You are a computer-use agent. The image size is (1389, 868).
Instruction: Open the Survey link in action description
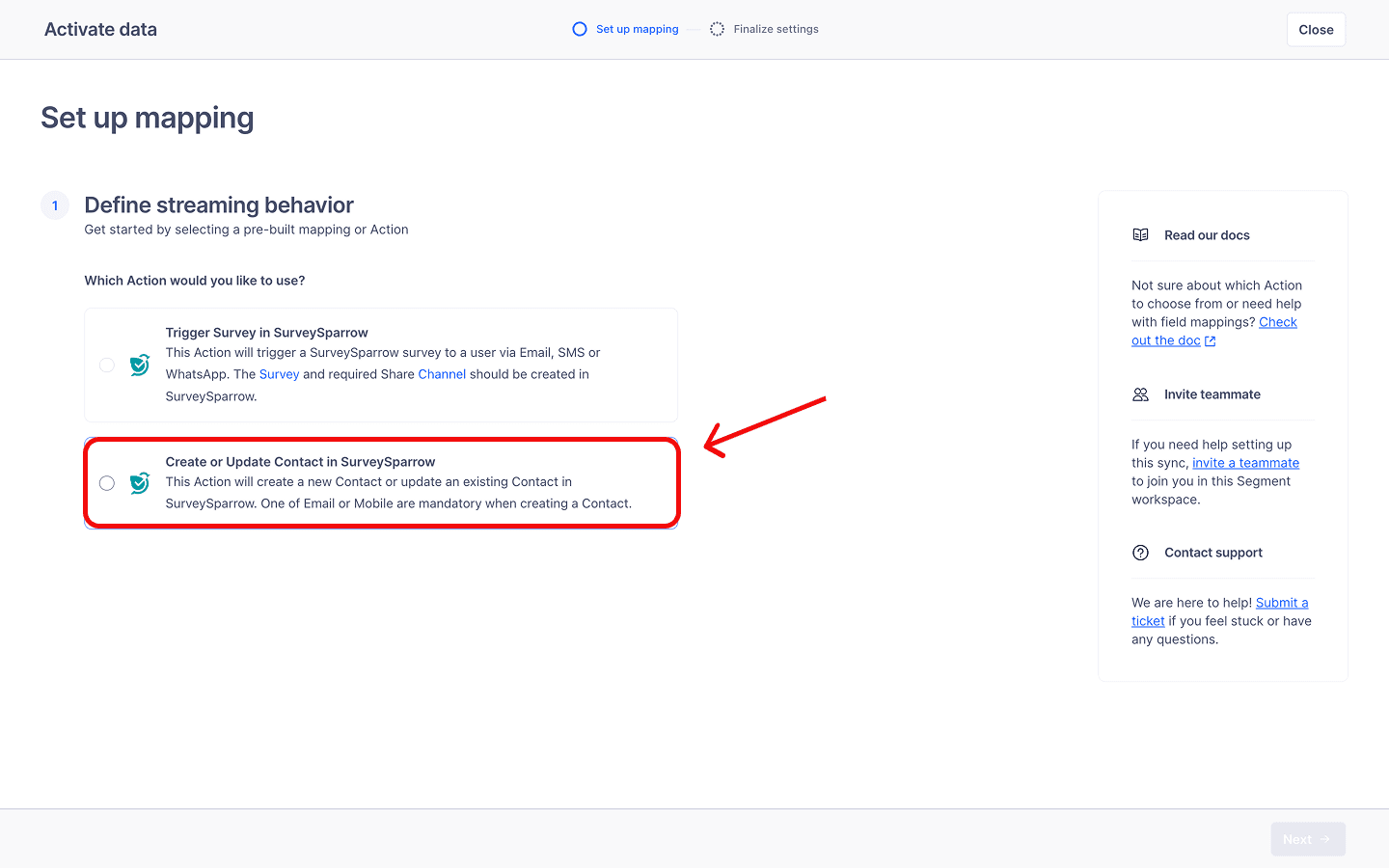279,374
